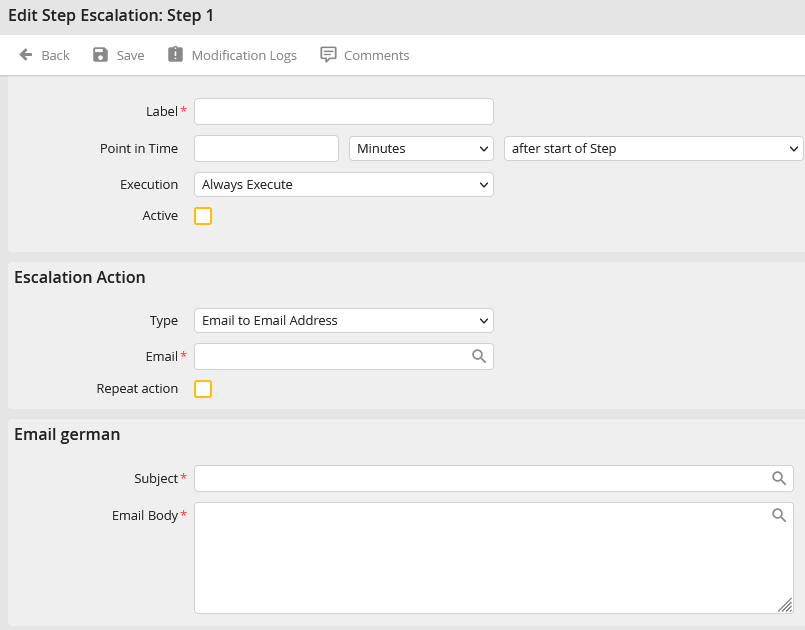Click the Save floppy disk icon
805x630 pixels.
[x=100, y=54]
